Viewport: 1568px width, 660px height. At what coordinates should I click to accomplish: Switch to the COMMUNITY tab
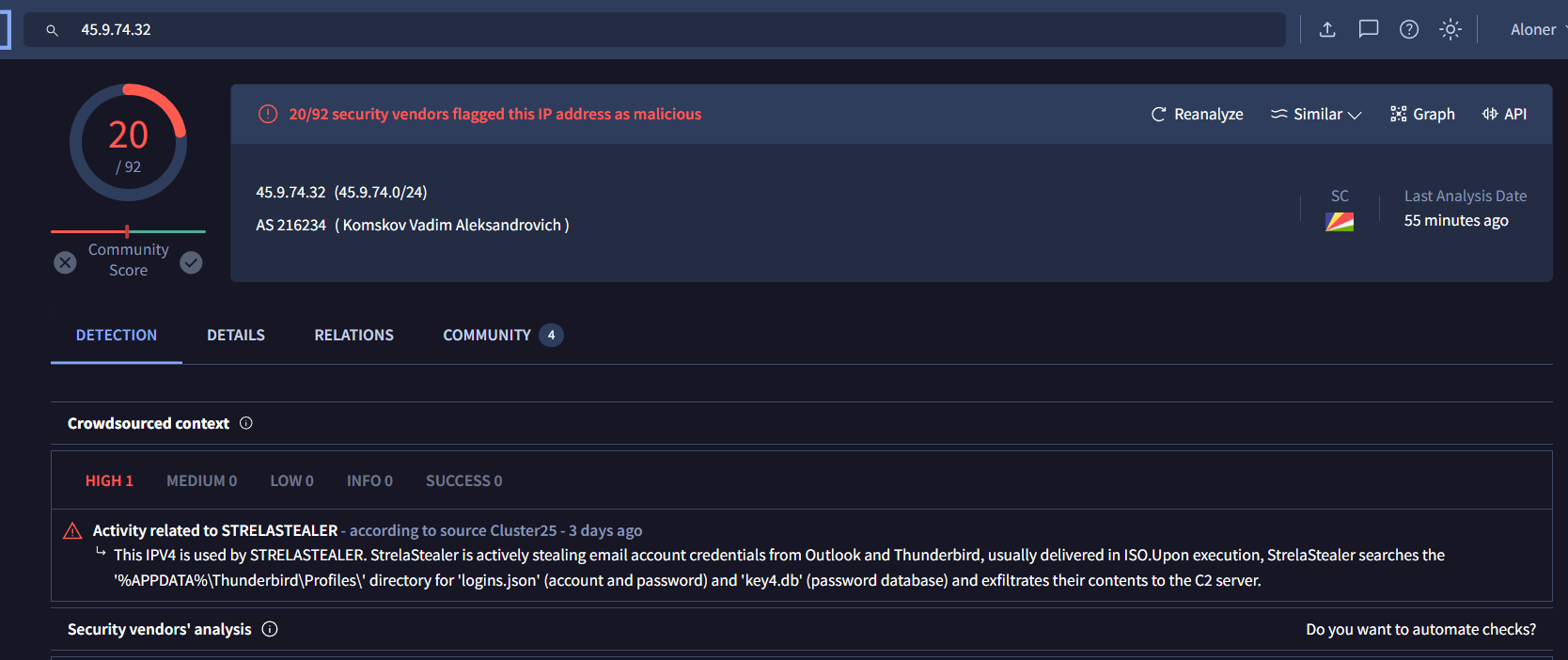(x=487, y=335)
